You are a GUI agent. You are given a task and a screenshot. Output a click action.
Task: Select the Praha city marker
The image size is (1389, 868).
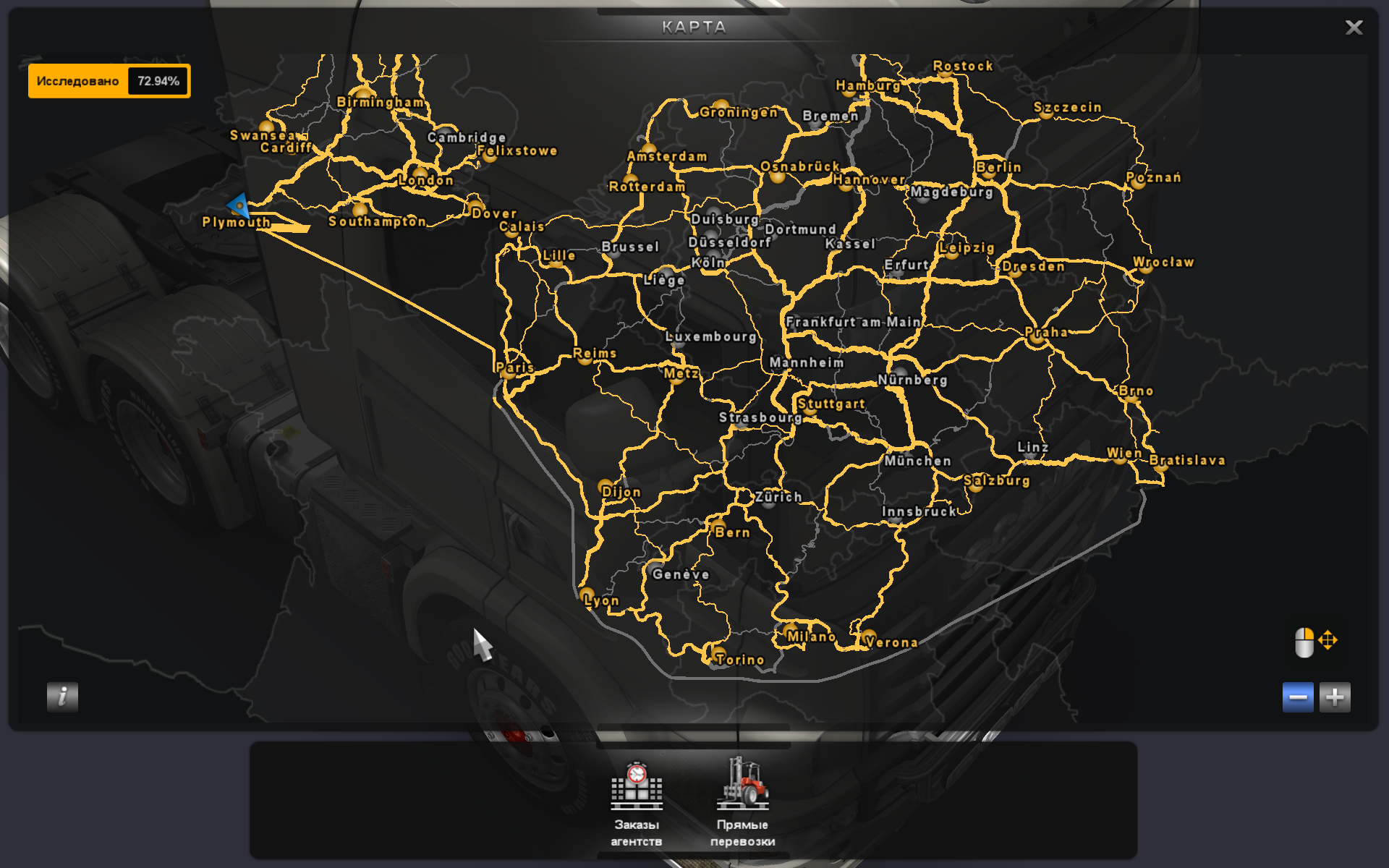pos(1037,338)
